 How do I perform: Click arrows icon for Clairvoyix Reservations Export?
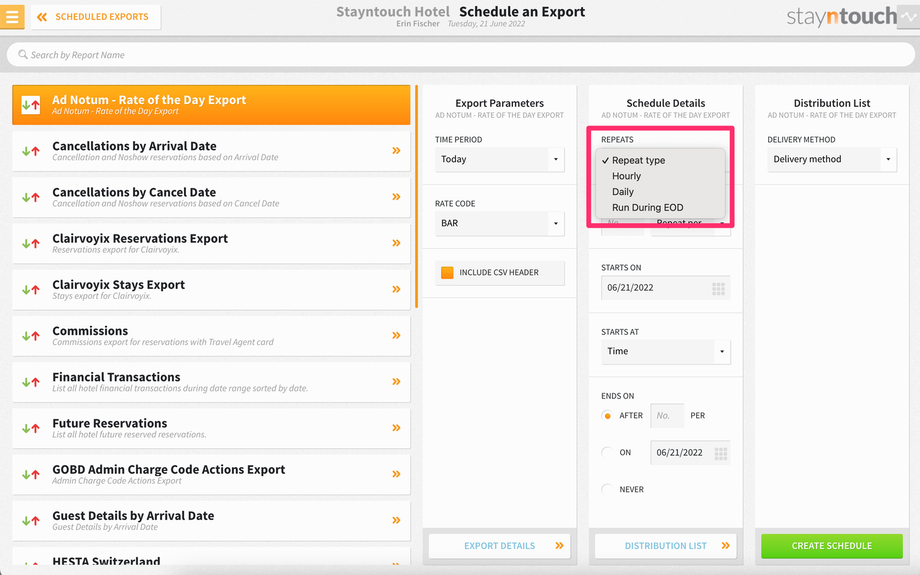click(31, 243)
